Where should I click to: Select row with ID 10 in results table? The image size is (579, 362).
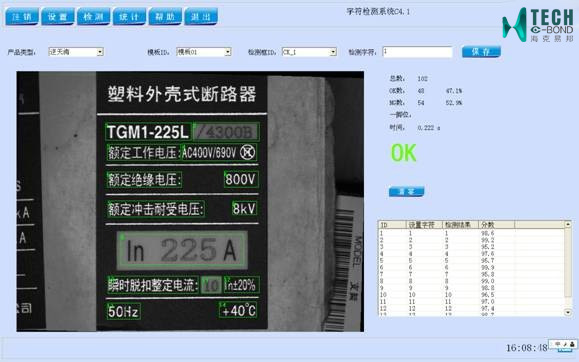[471, 295]
